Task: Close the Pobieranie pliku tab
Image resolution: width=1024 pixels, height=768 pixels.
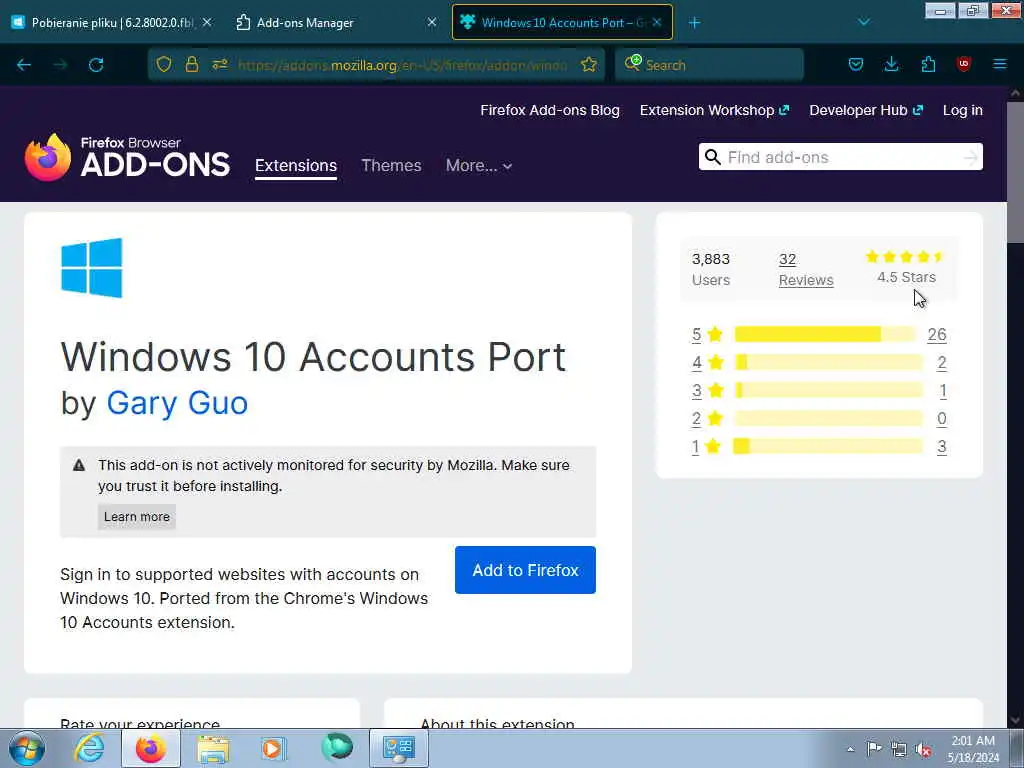Action: (207, 22)
